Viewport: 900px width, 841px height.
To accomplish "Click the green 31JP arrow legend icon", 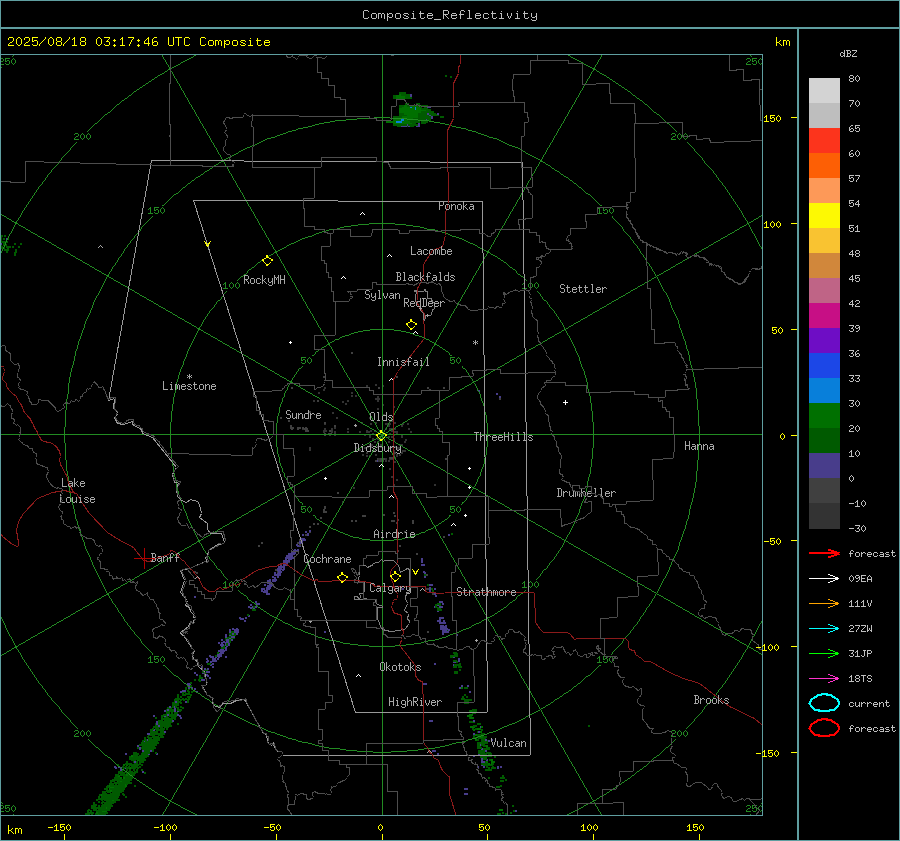I will pyautogui.click(x=824, y=653).
